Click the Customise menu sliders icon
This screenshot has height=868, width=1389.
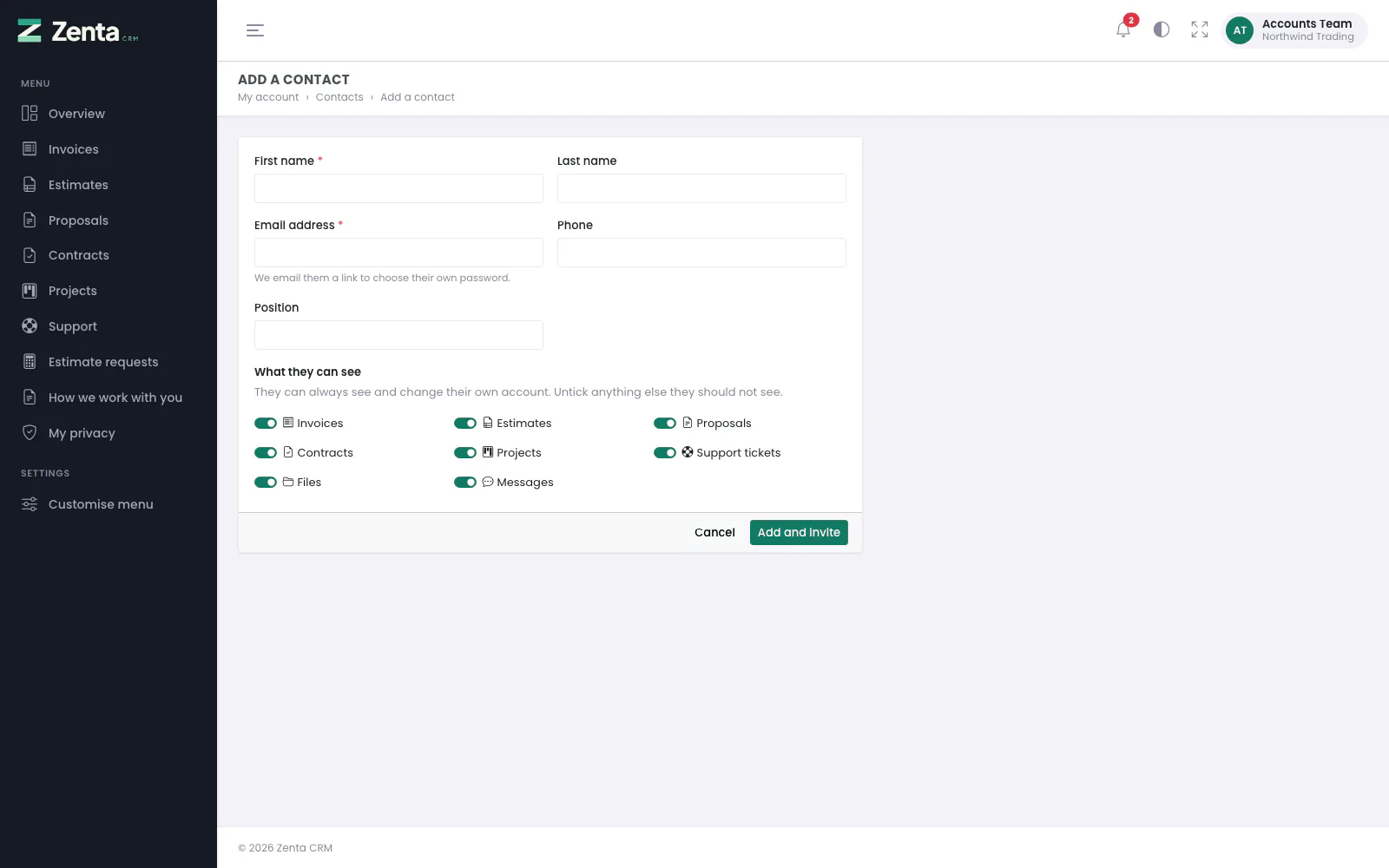pos(30,504)
